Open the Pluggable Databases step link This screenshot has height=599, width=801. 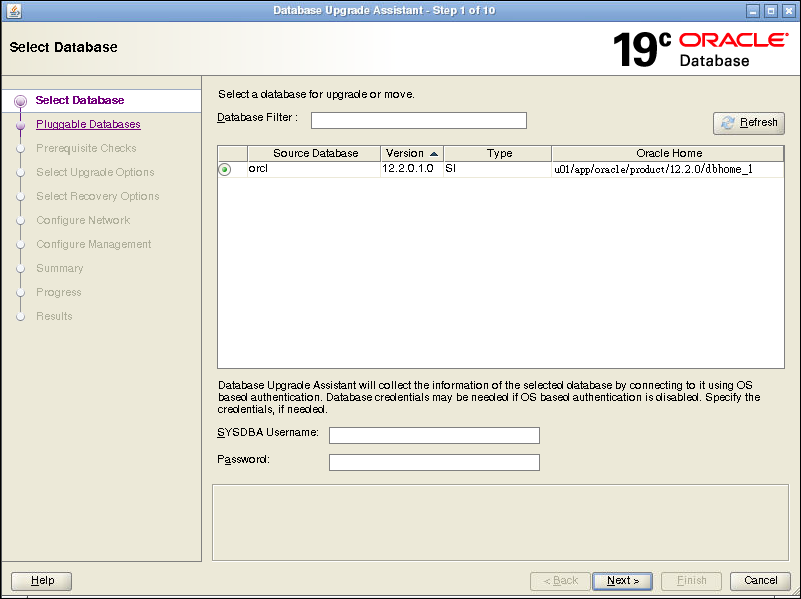[88, 125]
